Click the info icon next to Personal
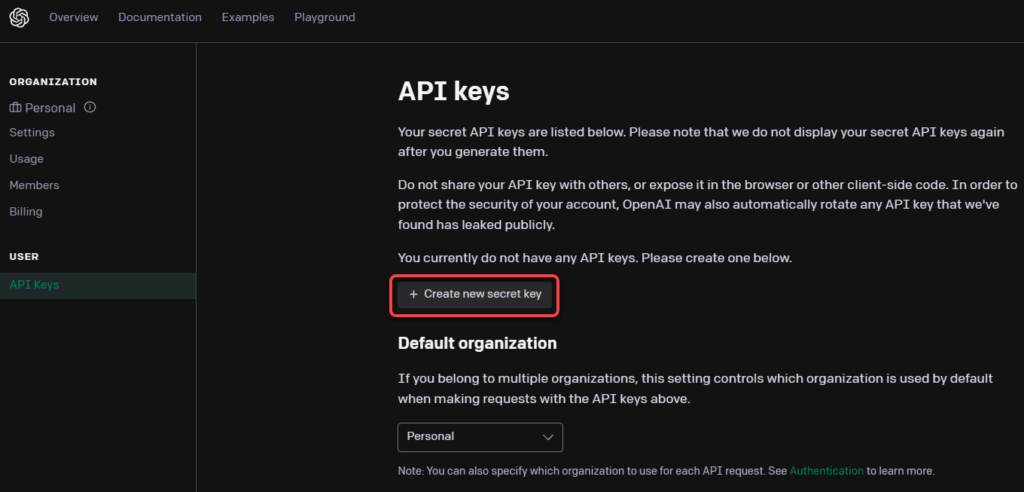The height and width of the screenshot is (492, 1024). pyautogui.click(x=90, y=107)
